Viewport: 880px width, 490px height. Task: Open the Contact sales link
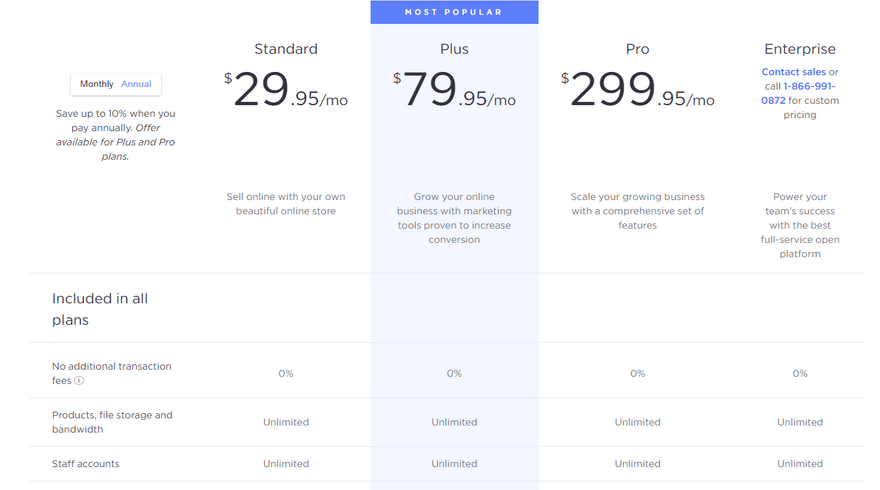click(x=793, y=72)
